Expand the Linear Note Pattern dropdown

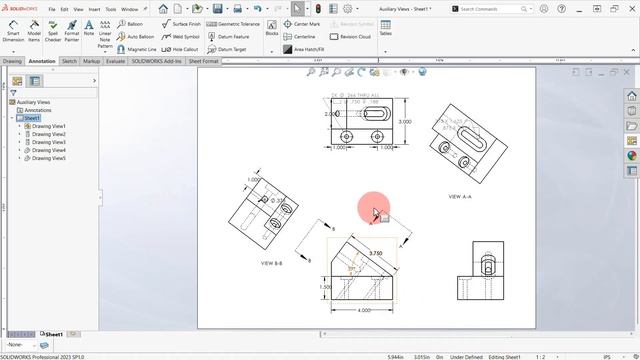click(105, 52)
